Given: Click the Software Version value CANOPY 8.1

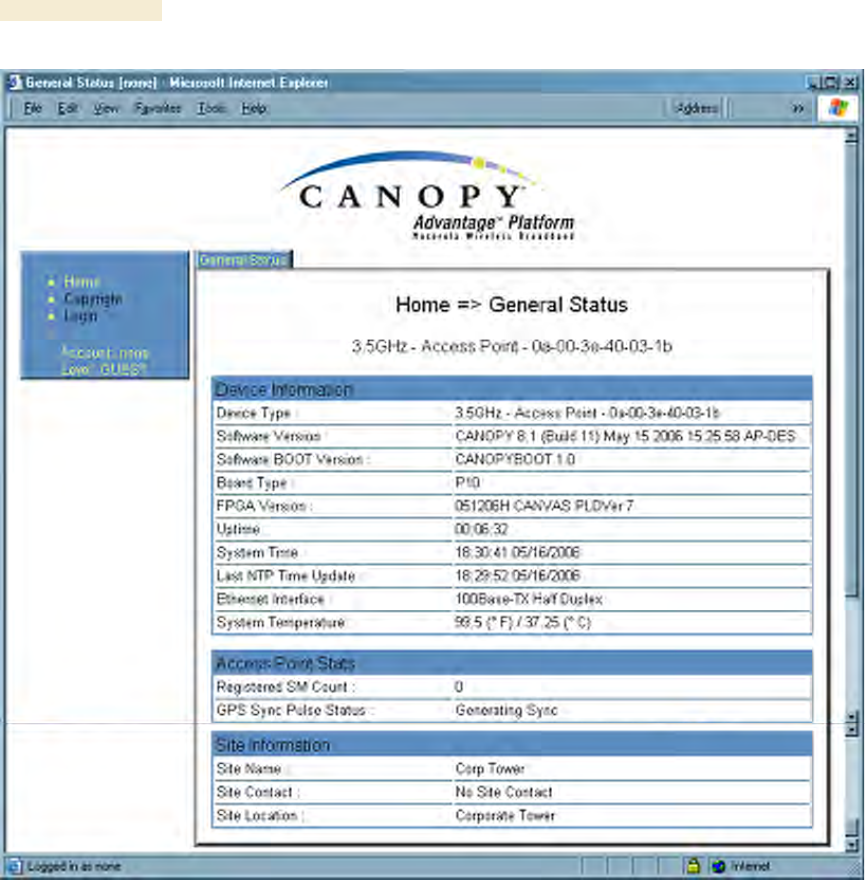Looking at the screenshot, I should coord(625,436).
